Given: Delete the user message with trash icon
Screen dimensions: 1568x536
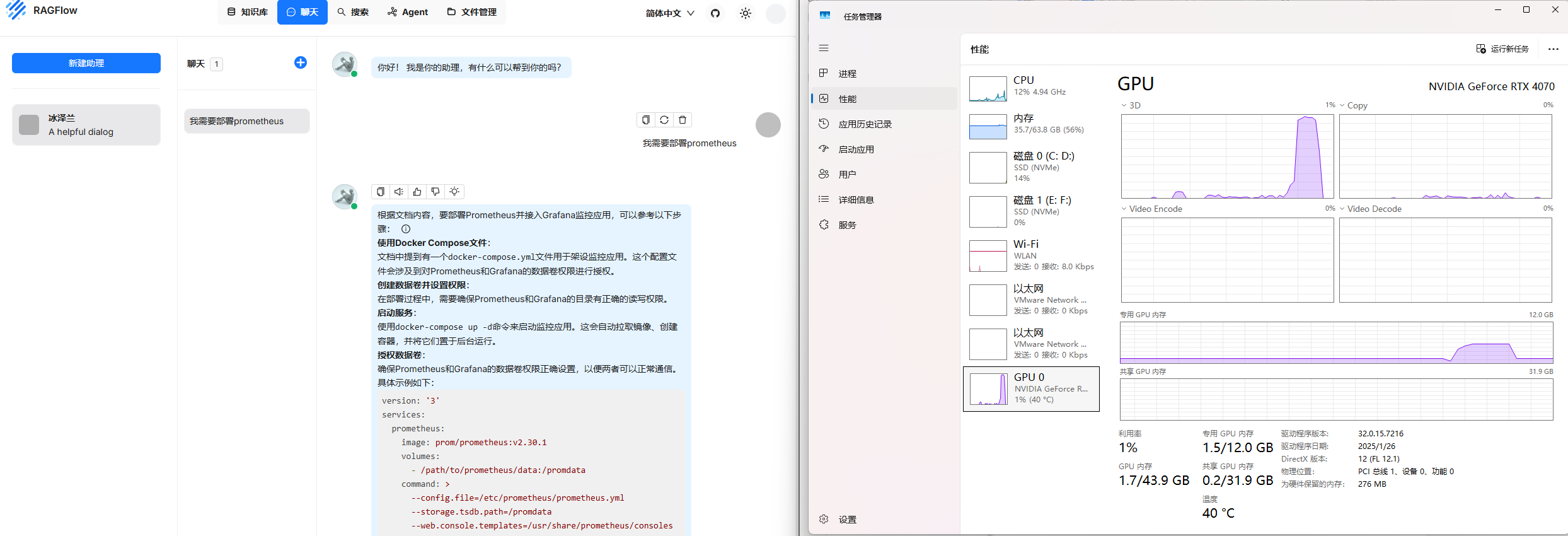Looking at the screenshot, I should [683, 120].
